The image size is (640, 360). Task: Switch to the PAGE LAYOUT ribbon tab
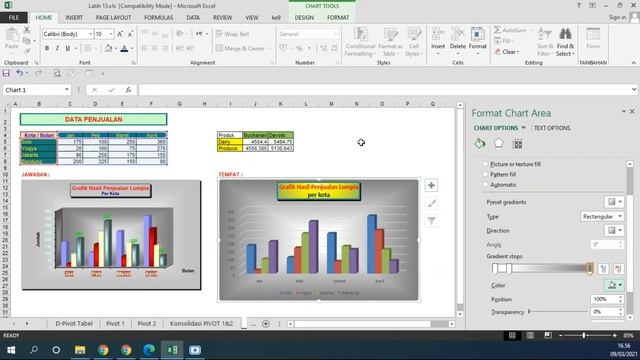tap(113, 18)
